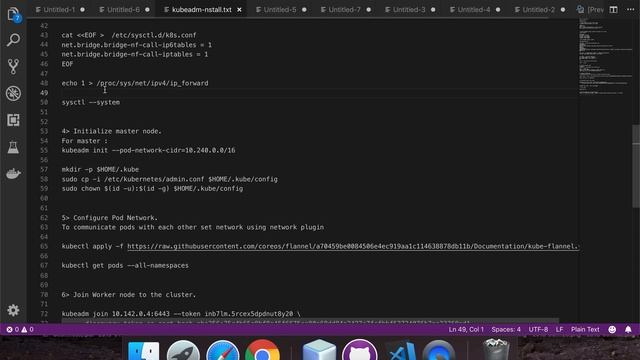
Task: Click the '6> Join Worker node to the cluster.' line
Action: coord(129,294)
